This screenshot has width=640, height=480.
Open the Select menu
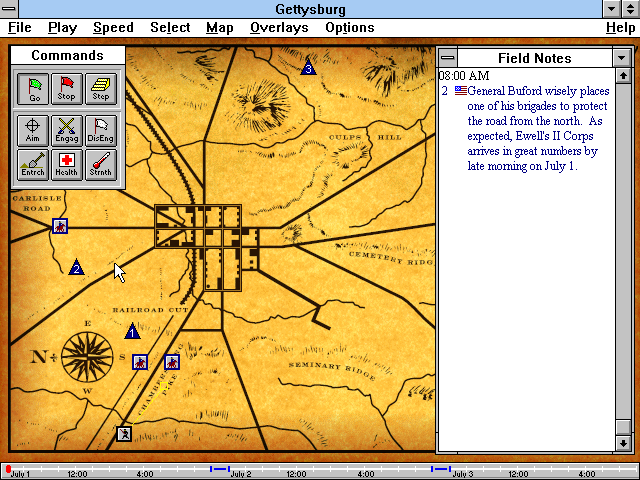click(x=170, y=28)
